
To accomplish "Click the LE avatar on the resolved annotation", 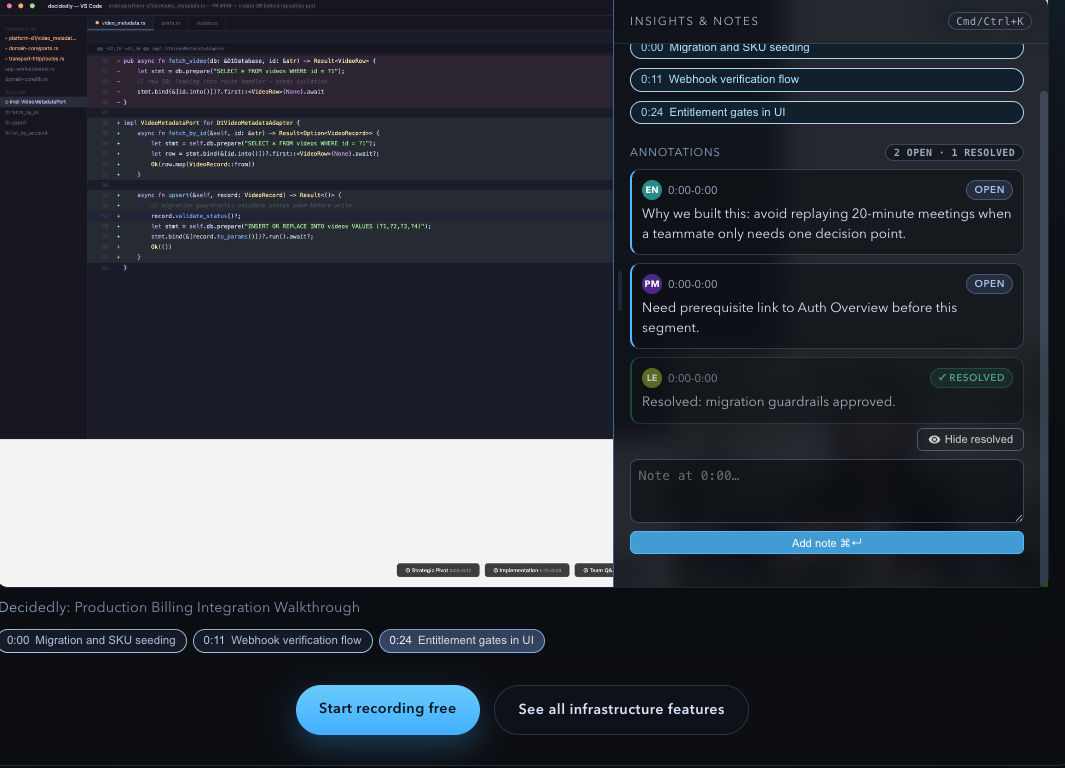I will 651,378.
